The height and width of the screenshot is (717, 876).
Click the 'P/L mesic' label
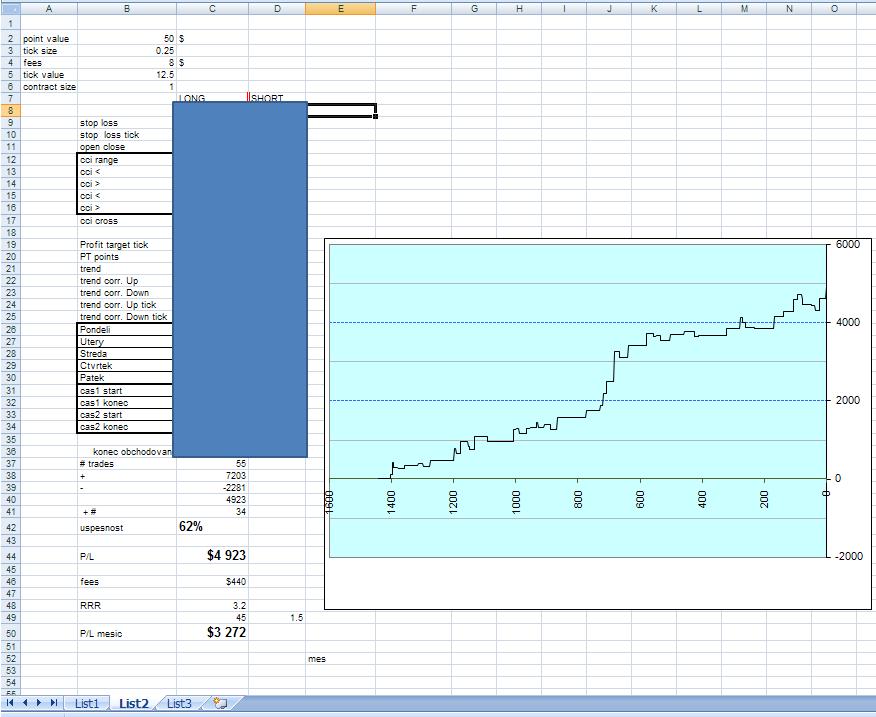[101, 634]
